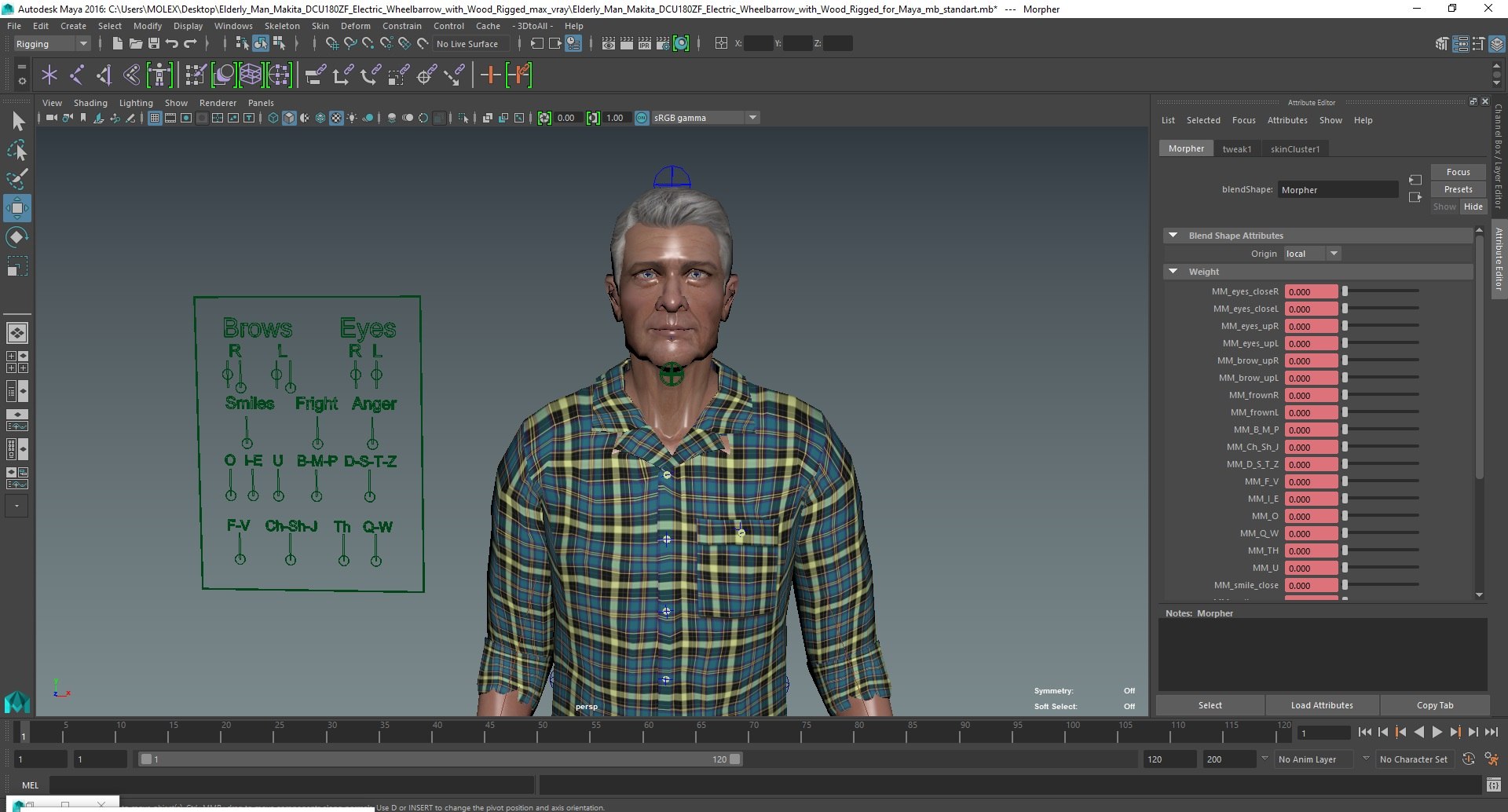Toggle the auto keyframe button
Screen dimensions: 1508x812
click(x=1469, y=759)
